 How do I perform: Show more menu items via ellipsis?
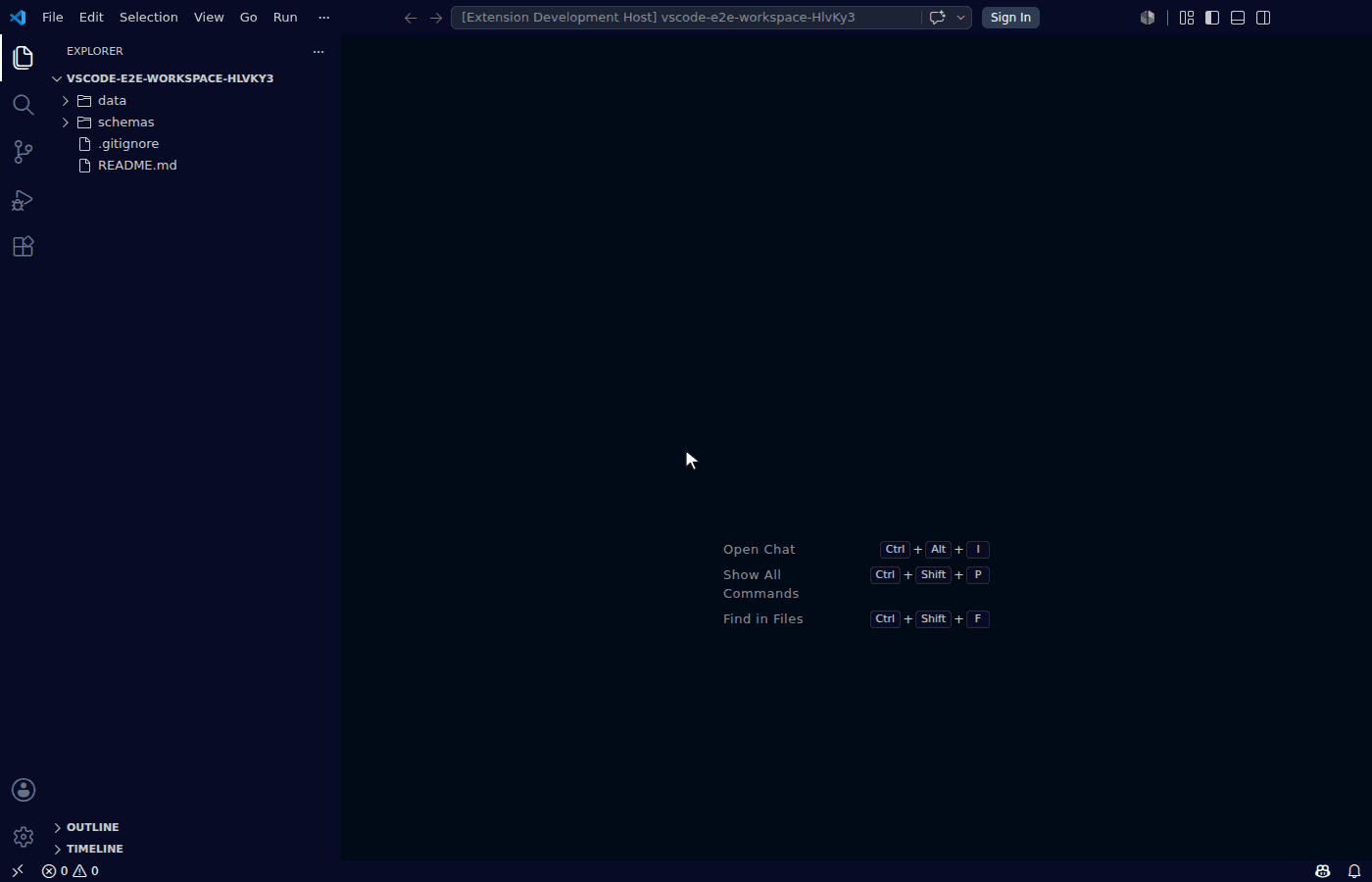[x=324, y=18]
